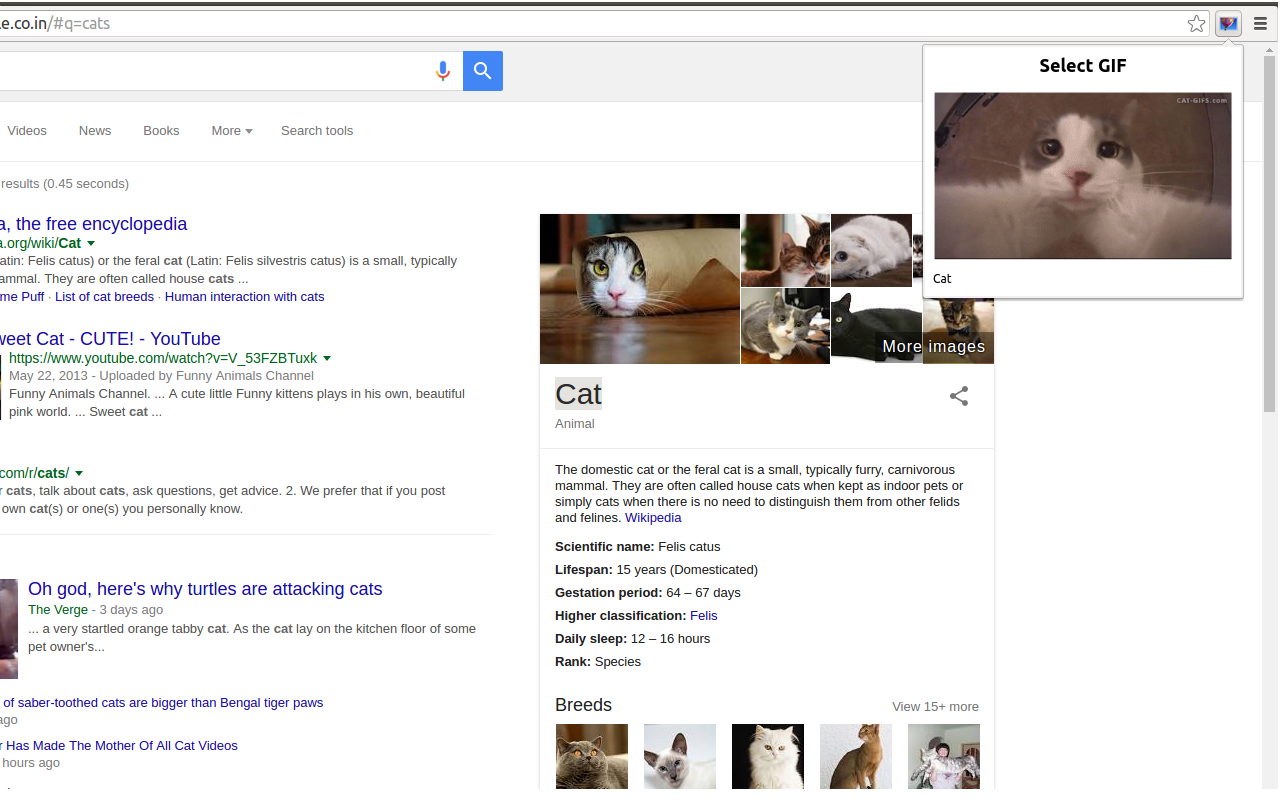Open 'List of cat breeds' sitelink
Viewport: 1280px width, 800px height.
[x=104, y=297]
